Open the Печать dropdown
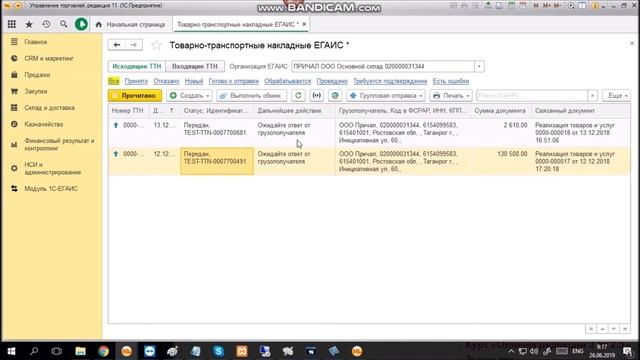The height and width of the screenshot is (360, 640). [x=451, y=96]
